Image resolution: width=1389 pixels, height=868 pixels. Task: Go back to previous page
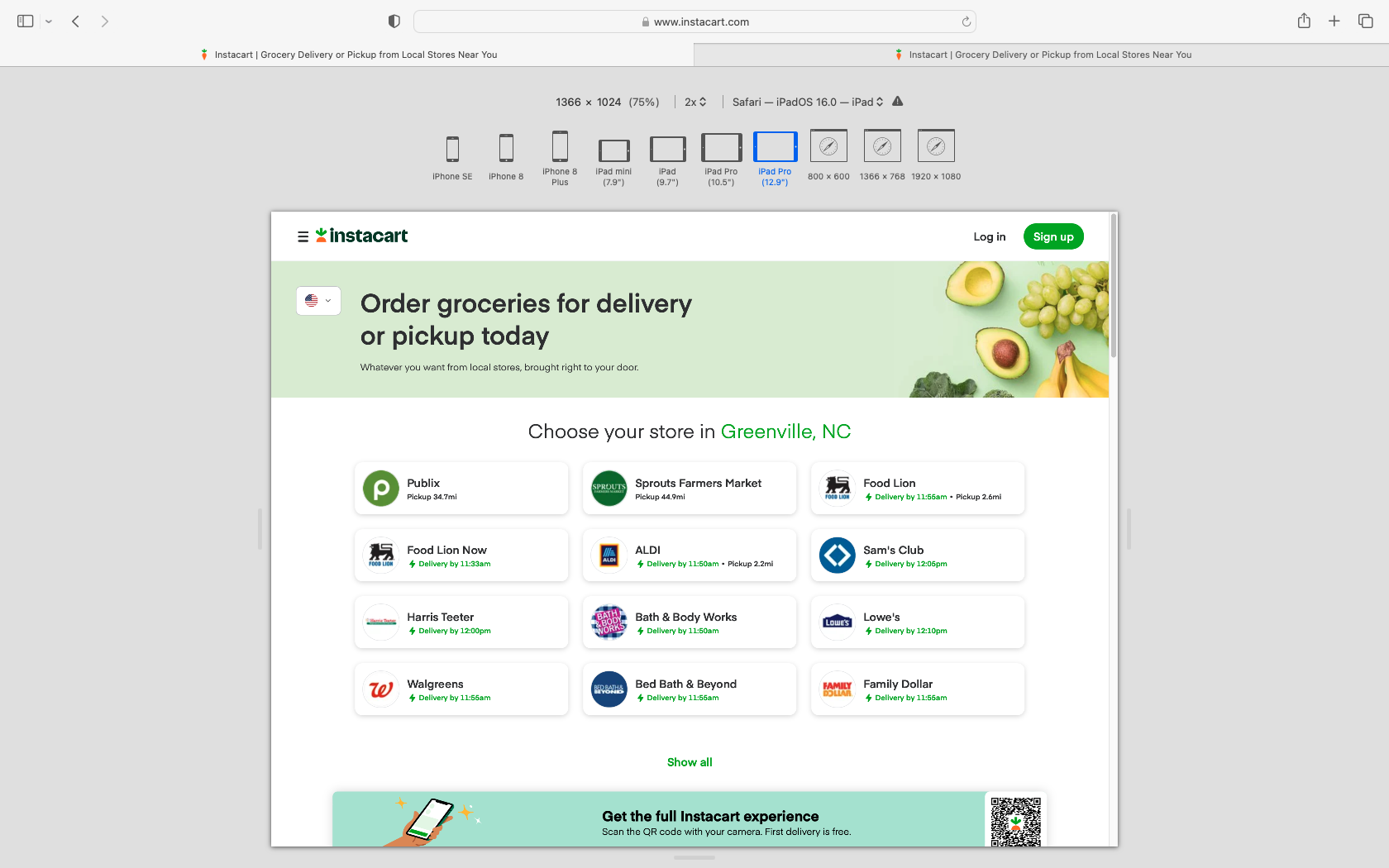point(75,21)
